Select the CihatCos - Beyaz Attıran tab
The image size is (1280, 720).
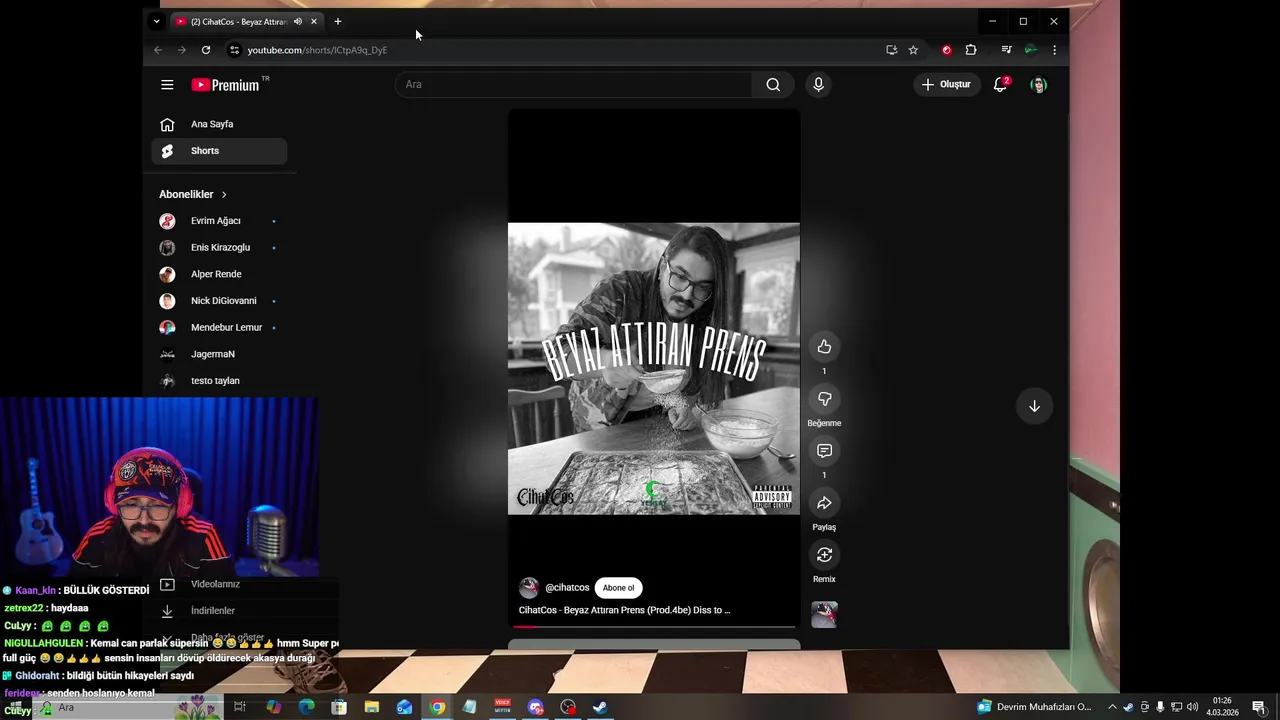238,21
